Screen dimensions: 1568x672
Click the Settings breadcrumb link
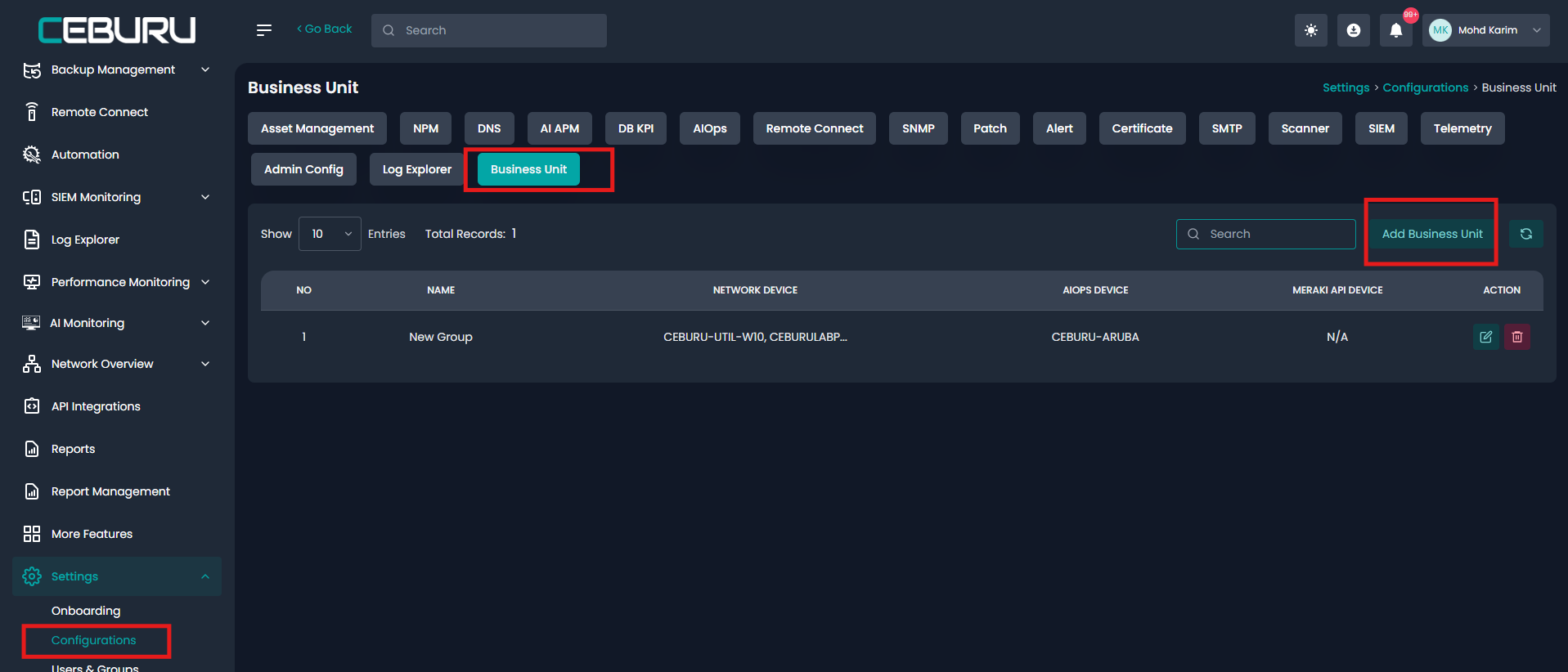pyautogui.click(x=1346, y=87)
